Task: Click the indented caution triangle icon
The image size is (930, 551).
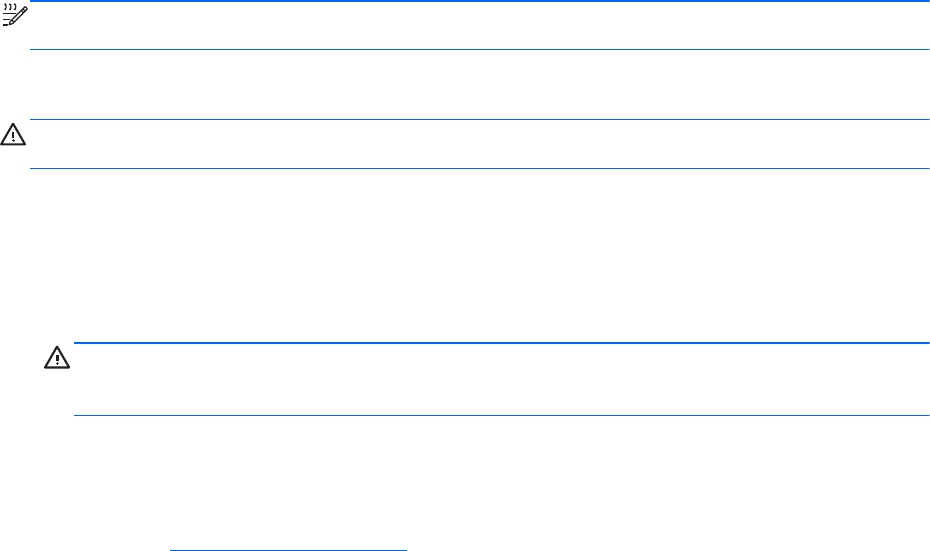Action: click(x=55, y=358)
